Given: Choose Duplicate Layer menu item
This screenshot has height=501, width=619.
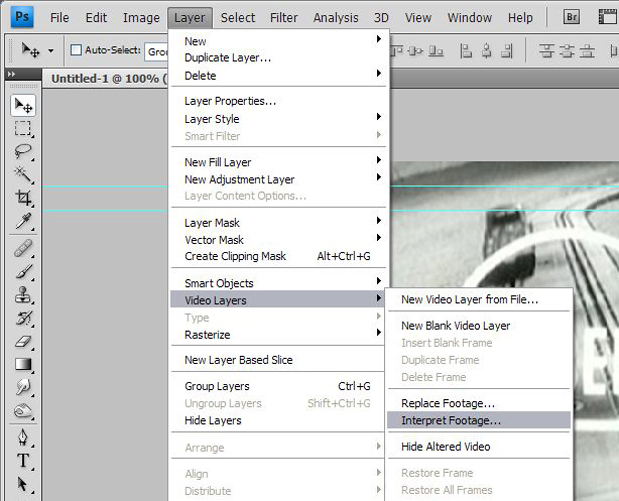Looking at the screenshot, I should tap(278, 58).
